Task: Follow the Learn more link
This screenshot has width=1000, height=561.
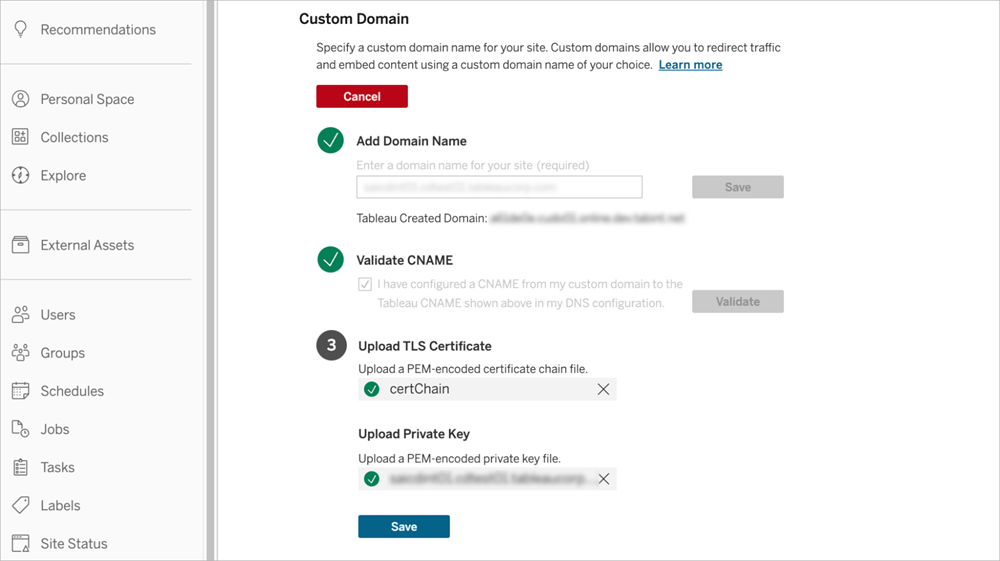Action: pyautogui.click(x=690, y=65)
